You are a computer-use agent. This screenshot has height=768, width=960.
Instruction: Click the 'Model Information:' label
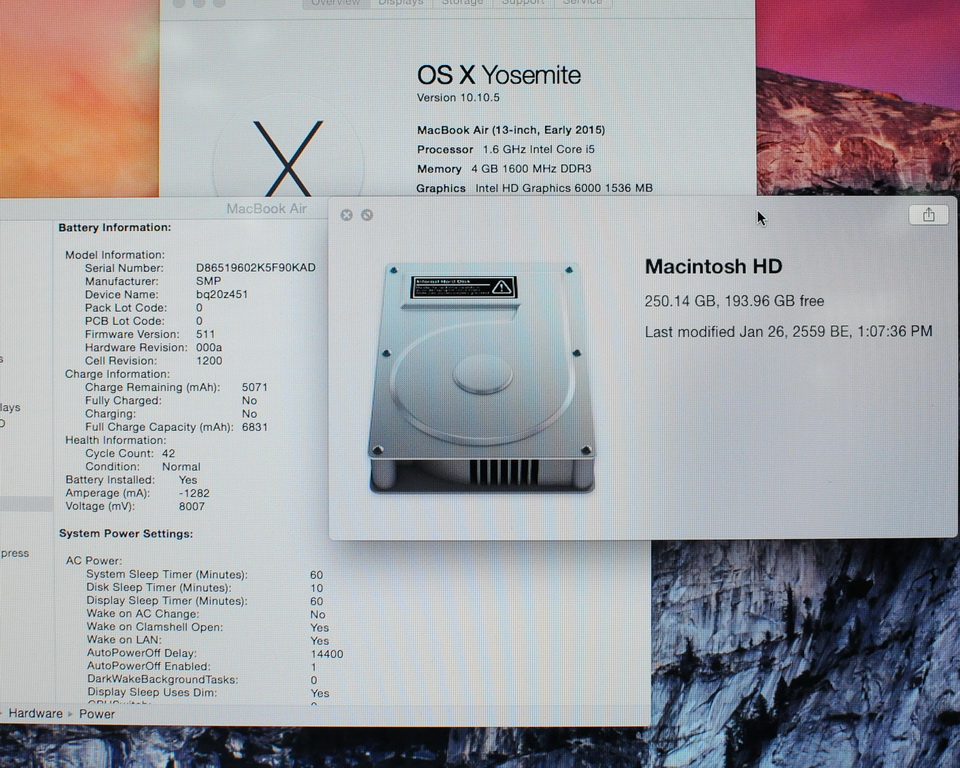tap(115, 255)
